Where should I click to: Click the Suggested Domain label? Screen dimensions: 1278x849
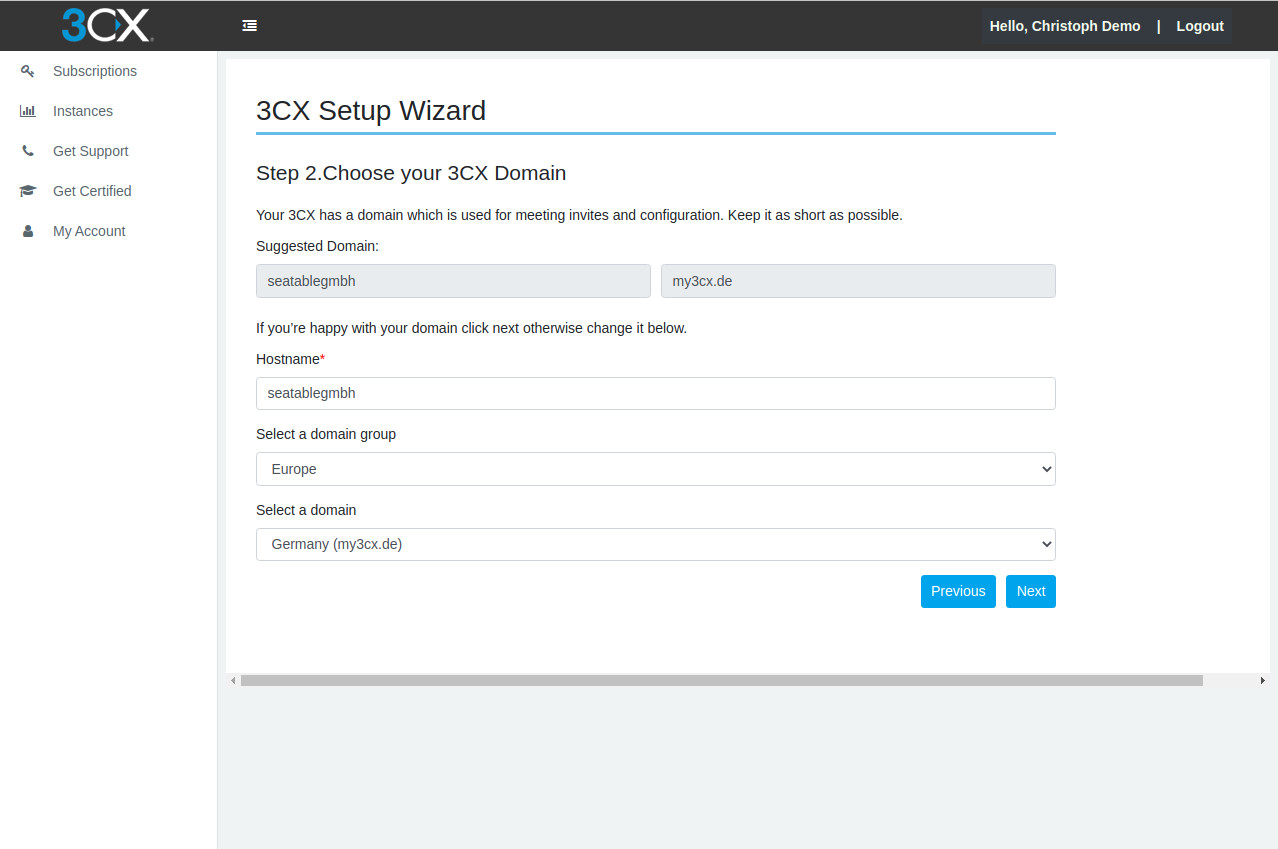coord(317,246)
